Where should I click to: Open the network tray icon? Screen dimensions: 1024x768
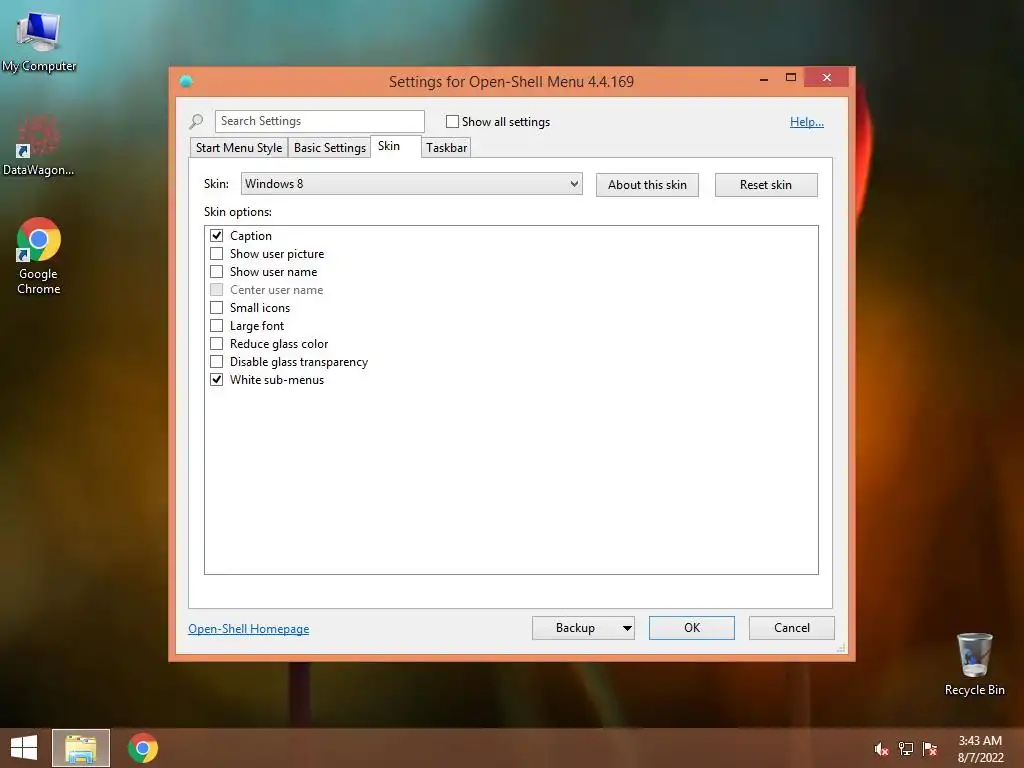point(906,749)
